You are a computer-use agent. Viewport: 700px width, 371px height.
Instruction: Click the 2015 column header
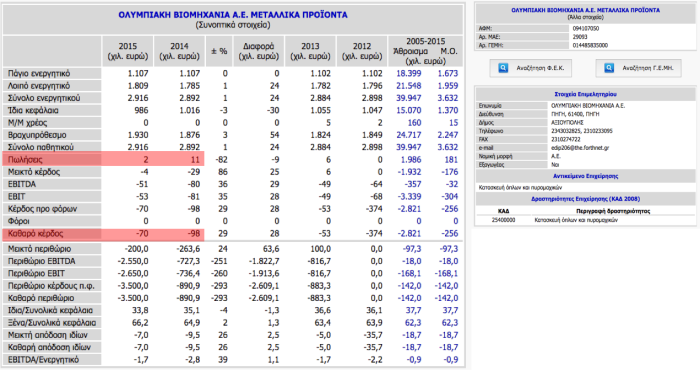[x=128, y=51]
